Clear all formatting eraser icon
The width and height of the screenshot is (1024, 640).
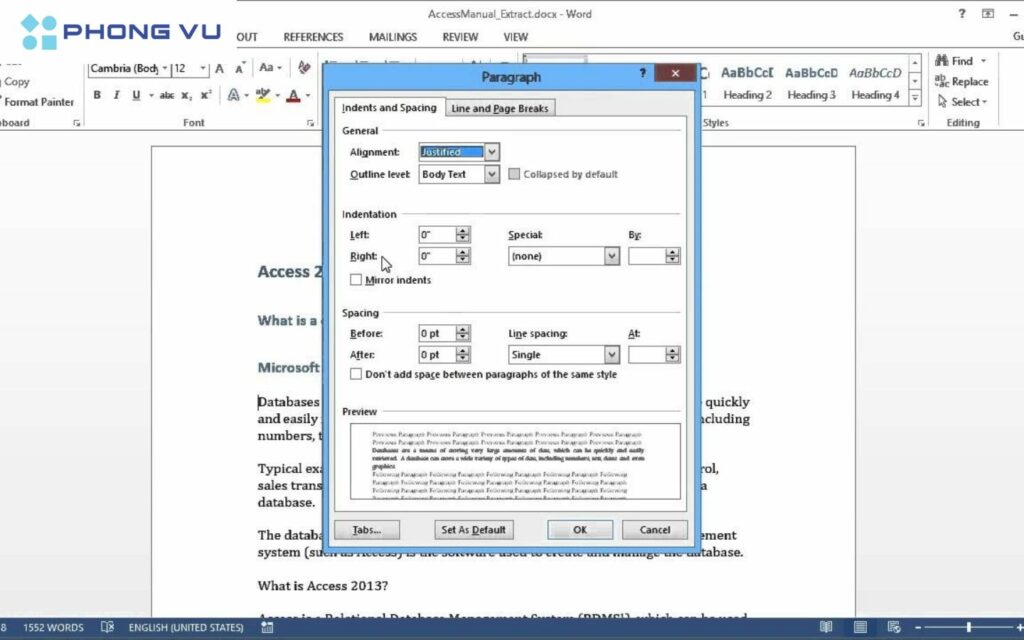pos(304,67)
